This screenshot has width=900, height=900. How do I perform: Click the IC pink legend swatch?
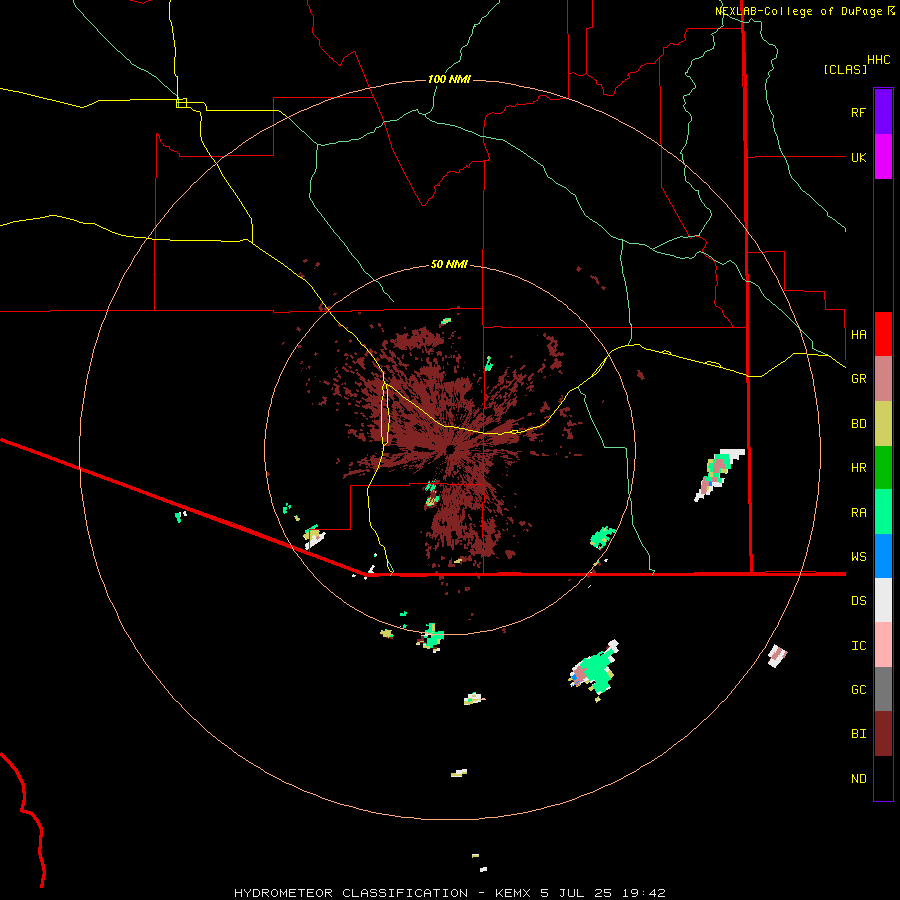883,645
